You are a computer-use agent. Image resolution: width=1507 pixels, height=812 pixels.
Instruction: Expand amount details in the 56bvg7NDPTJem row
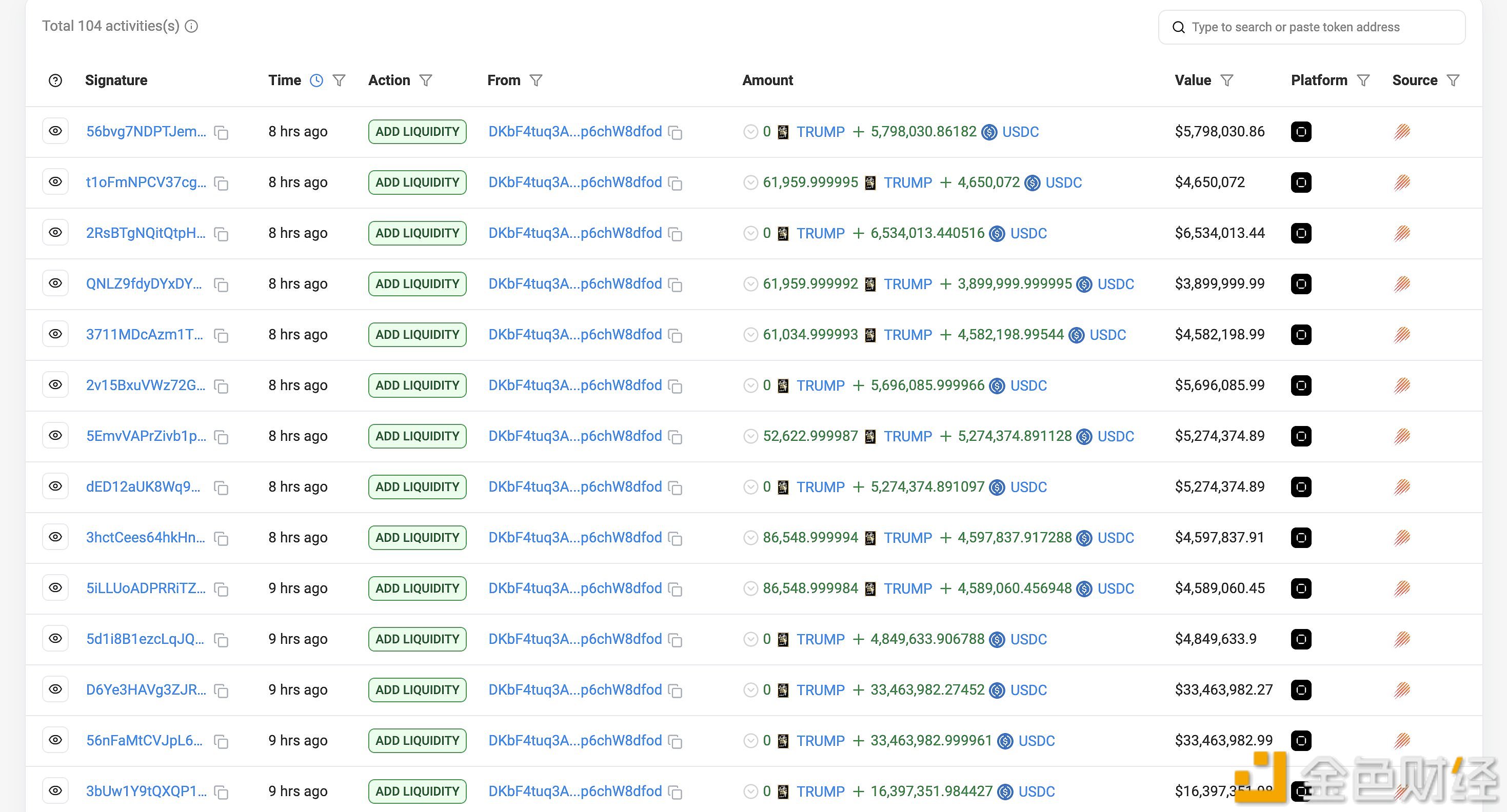(x=750, y=132)
